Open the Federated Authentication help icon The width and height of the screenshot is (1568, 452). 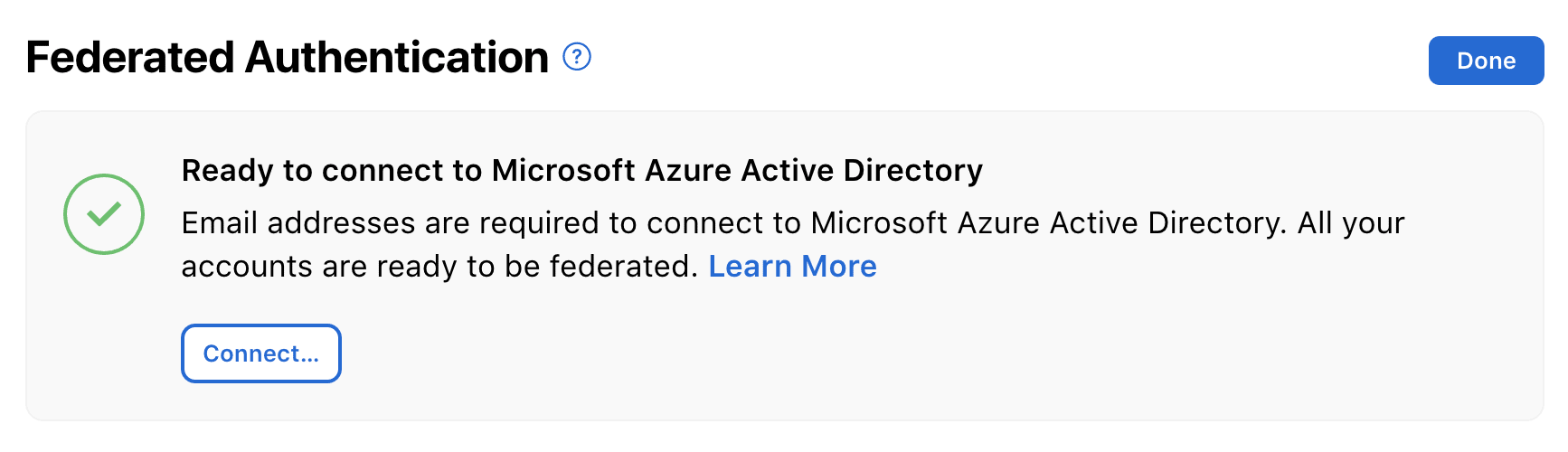tap(577, 57)
